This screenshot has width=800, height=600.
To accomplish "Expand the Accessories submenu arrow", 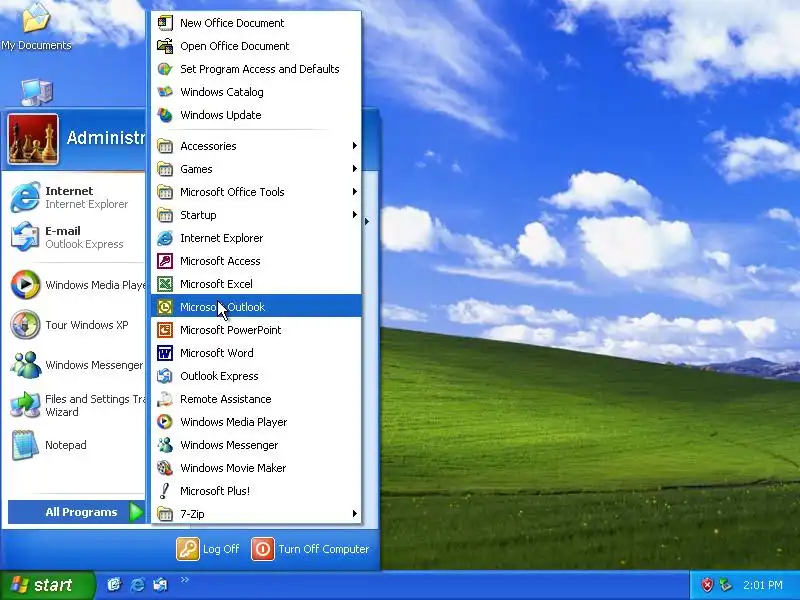I will [355, 146].
